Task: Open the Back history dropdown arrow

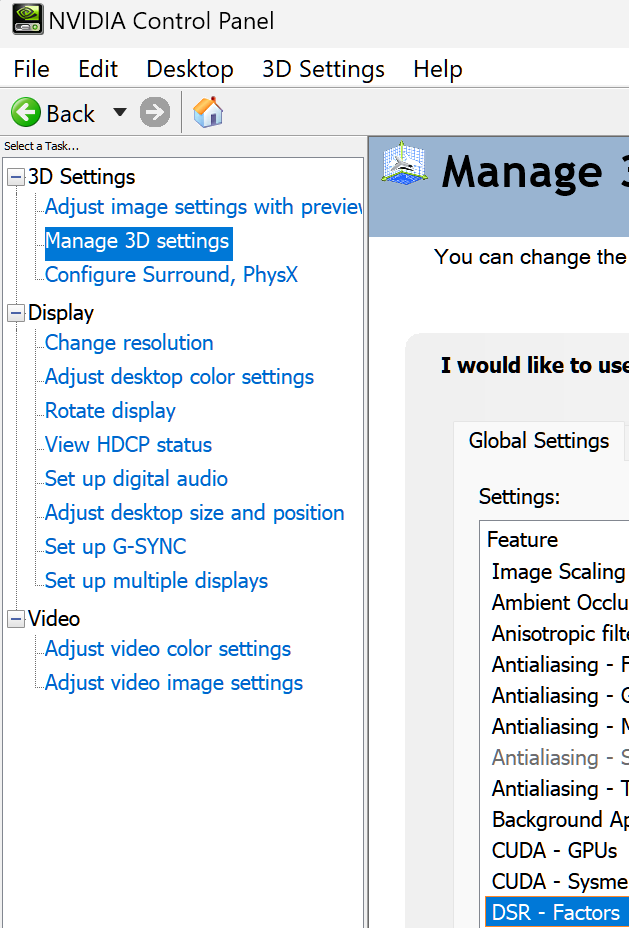Action: pyautogui.click(x=120, y=112)
